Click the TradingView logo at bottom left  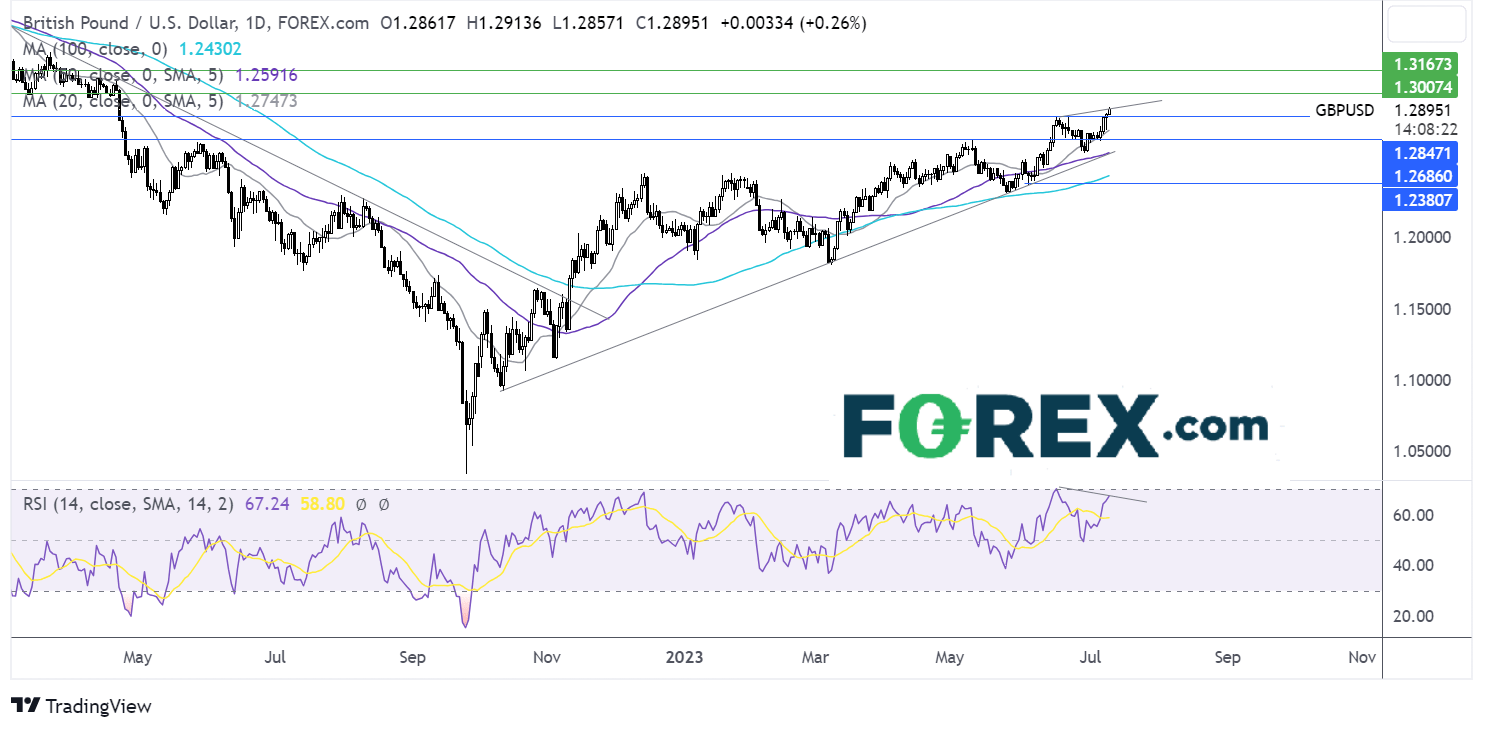[x=81, y=706]
